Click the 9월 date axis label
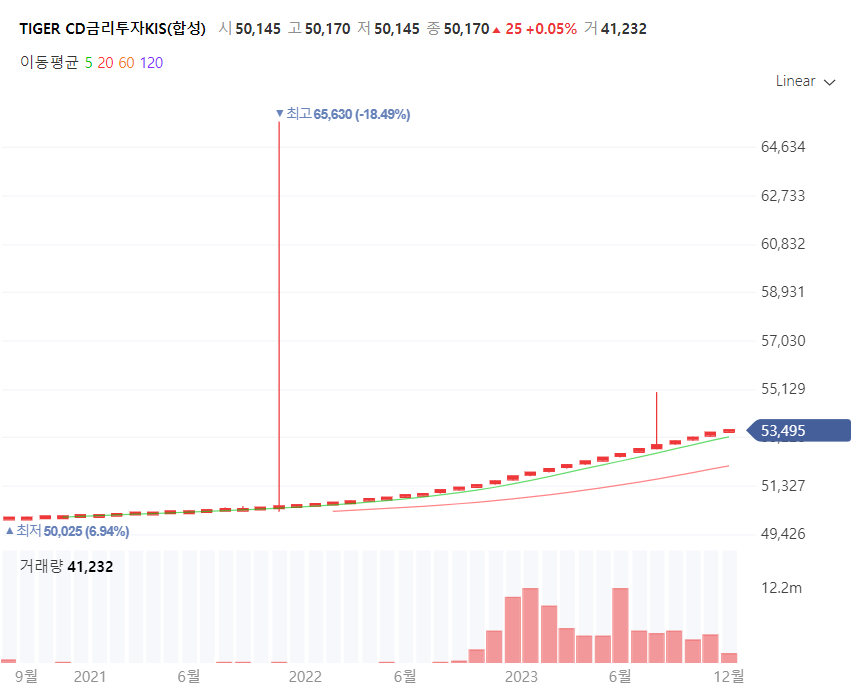 click(26, 676)
